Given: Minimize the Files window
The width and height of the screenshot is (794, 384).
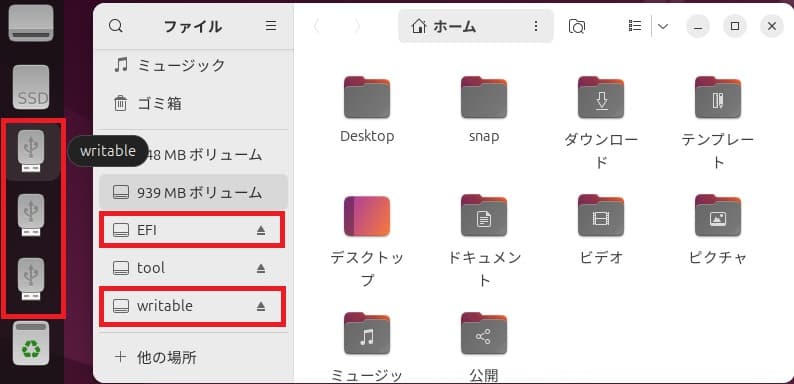Looking at the screenshot, I should 698,26.
